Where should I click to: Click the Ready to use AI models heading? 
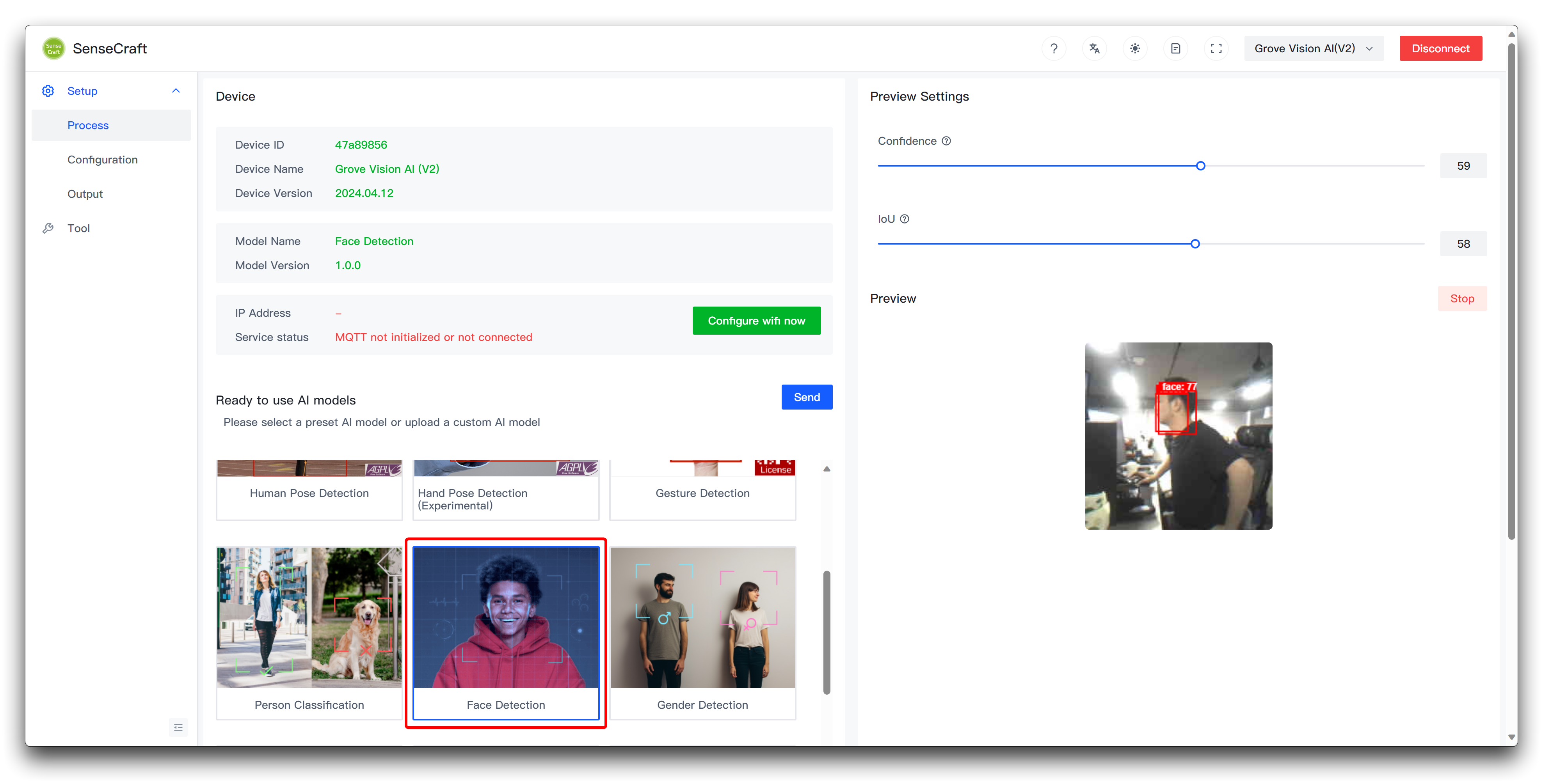286,400
